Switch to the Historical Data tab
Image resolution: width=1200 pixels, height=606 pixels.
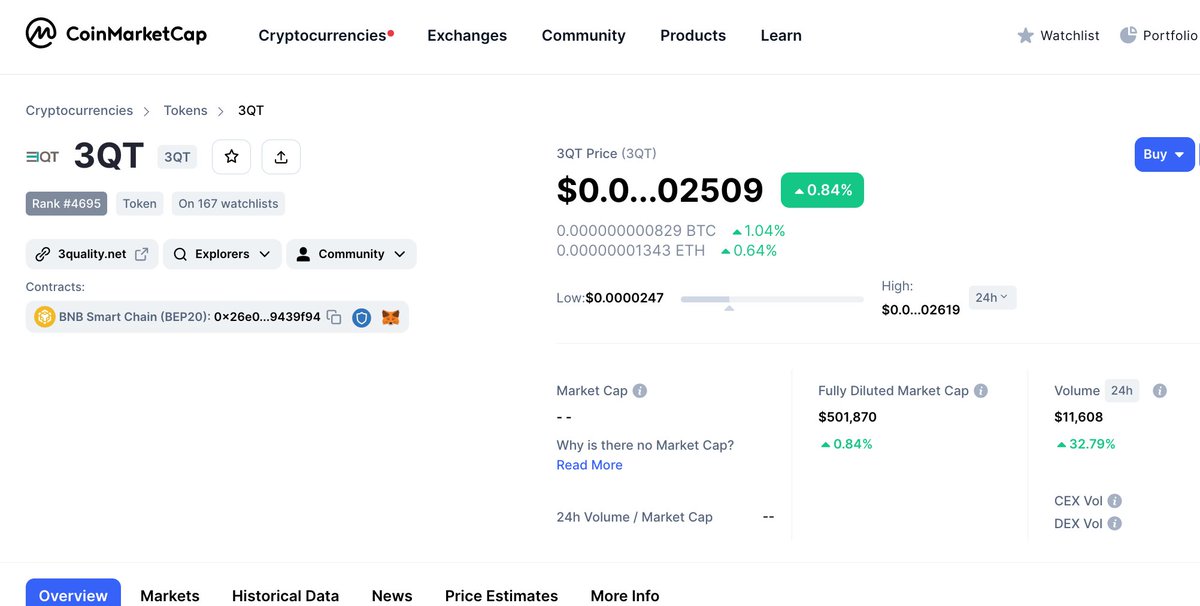tap(285, 595)
